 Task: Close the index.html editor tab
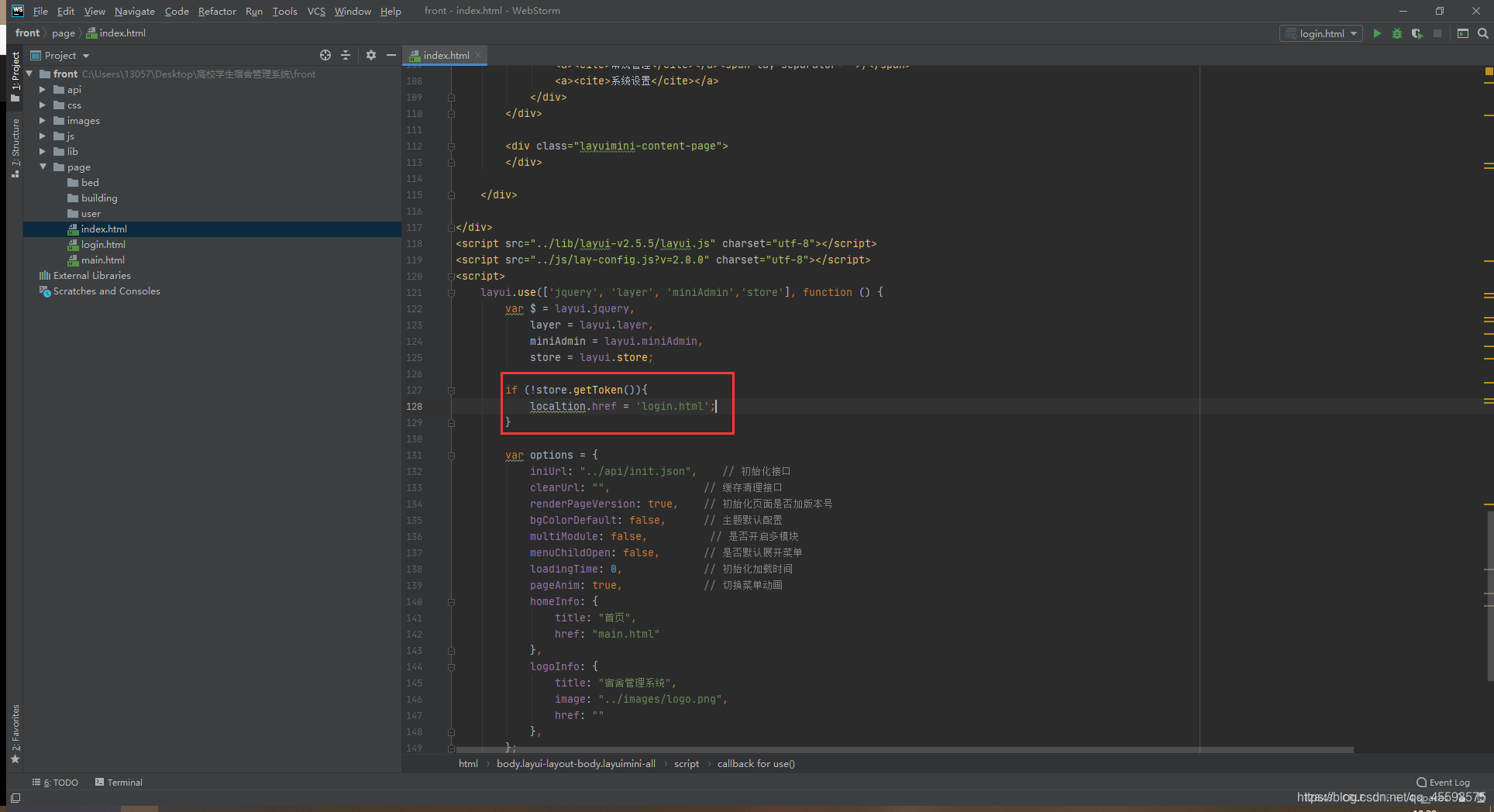coord(478,55)
